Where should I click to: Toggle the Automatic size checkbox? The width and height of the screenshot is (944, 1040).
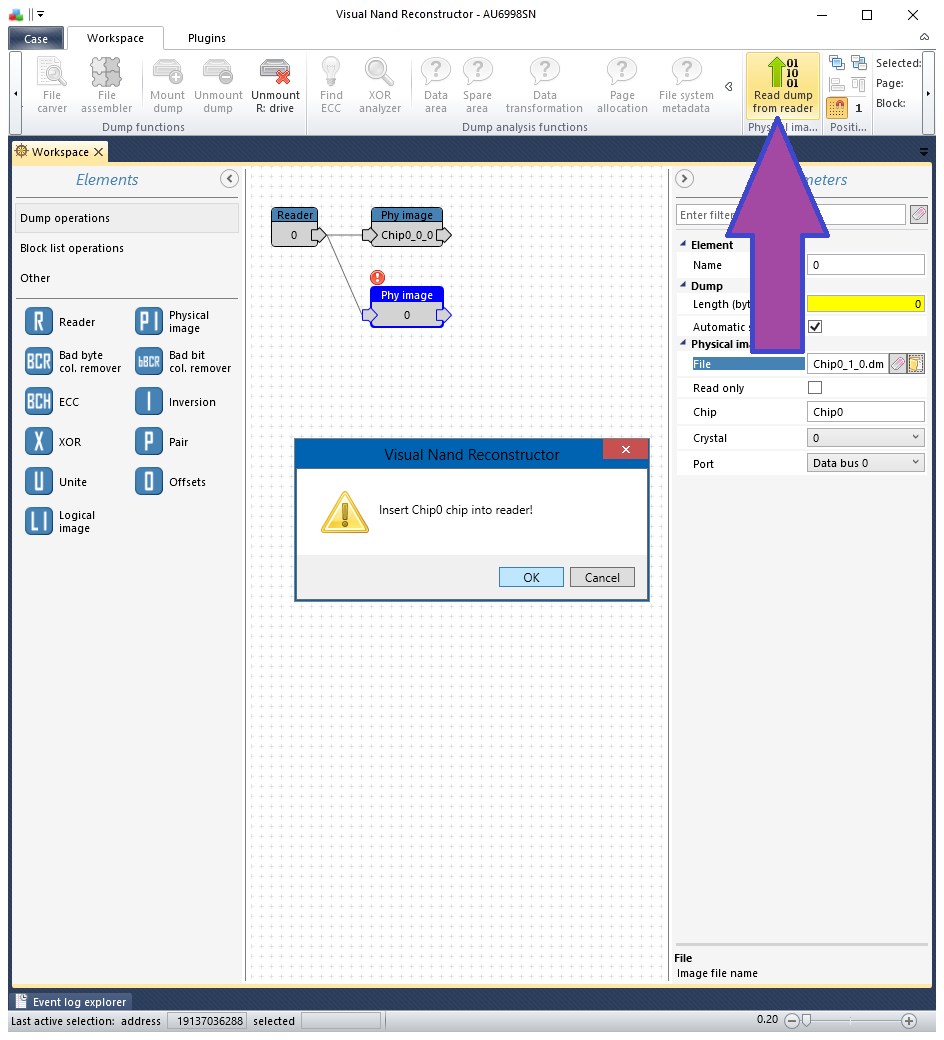815,326
